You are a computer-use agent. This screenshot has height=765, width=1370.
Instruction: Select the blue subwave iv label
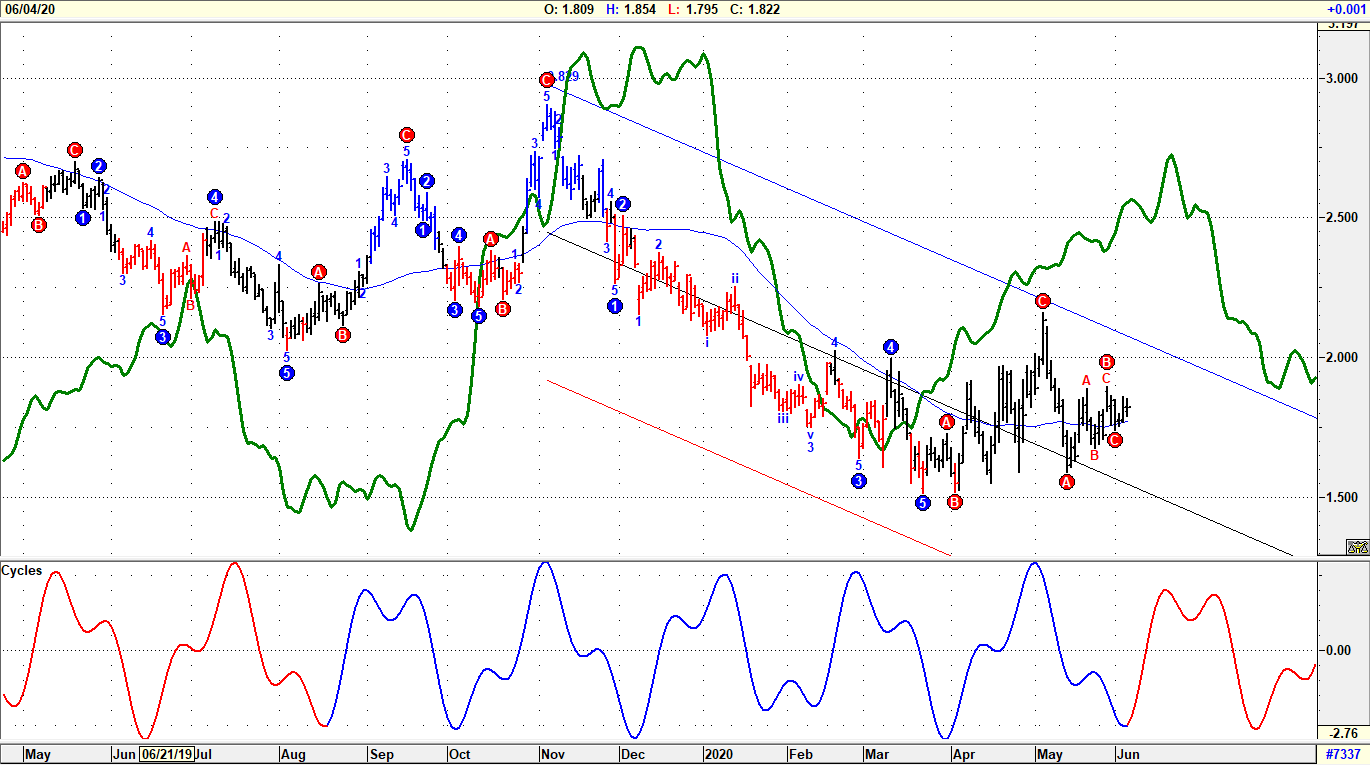(x=799, y=377)
